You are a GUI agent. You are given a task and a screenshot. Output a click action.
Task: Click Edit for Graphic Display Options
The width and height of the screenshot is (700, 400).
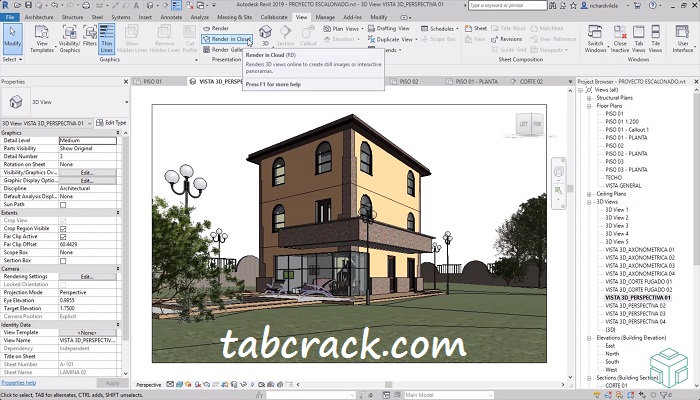(x=87, y=180)
